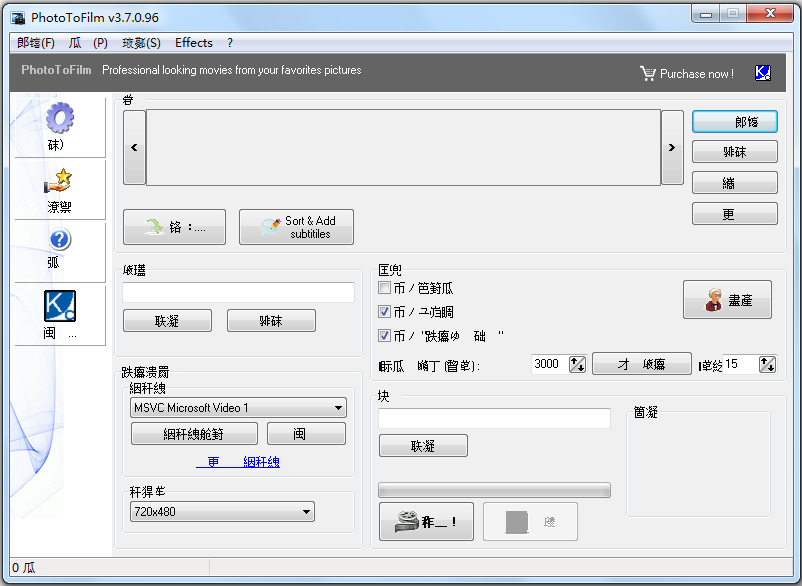Click the empty picture strip area
This screenshot has height=586, width=802.
coord(404,147)
